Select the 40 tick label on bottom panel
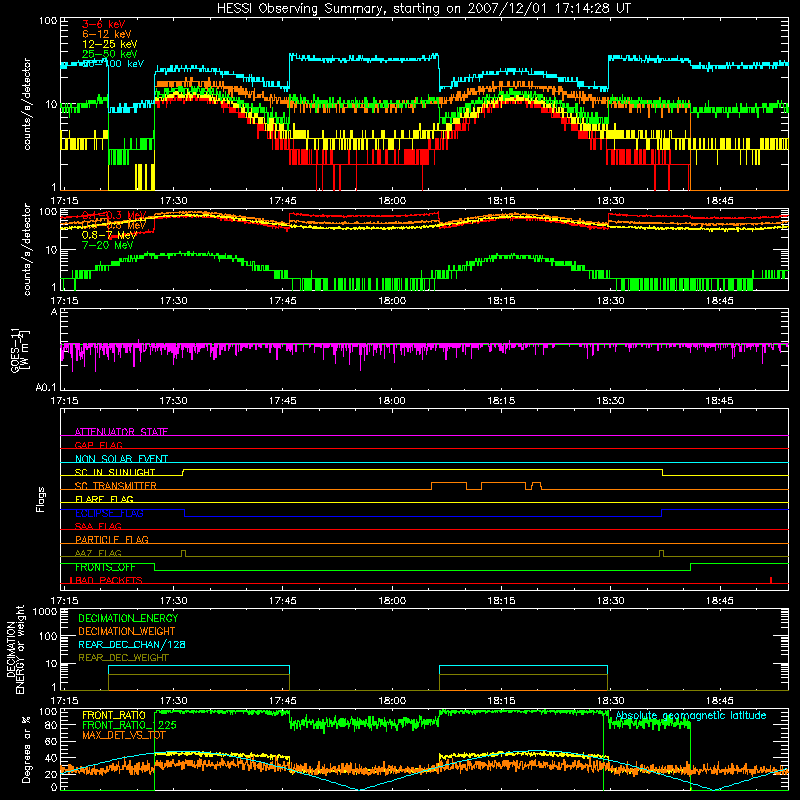Screen dimensions: 800x800 click(x=51, y=758)
